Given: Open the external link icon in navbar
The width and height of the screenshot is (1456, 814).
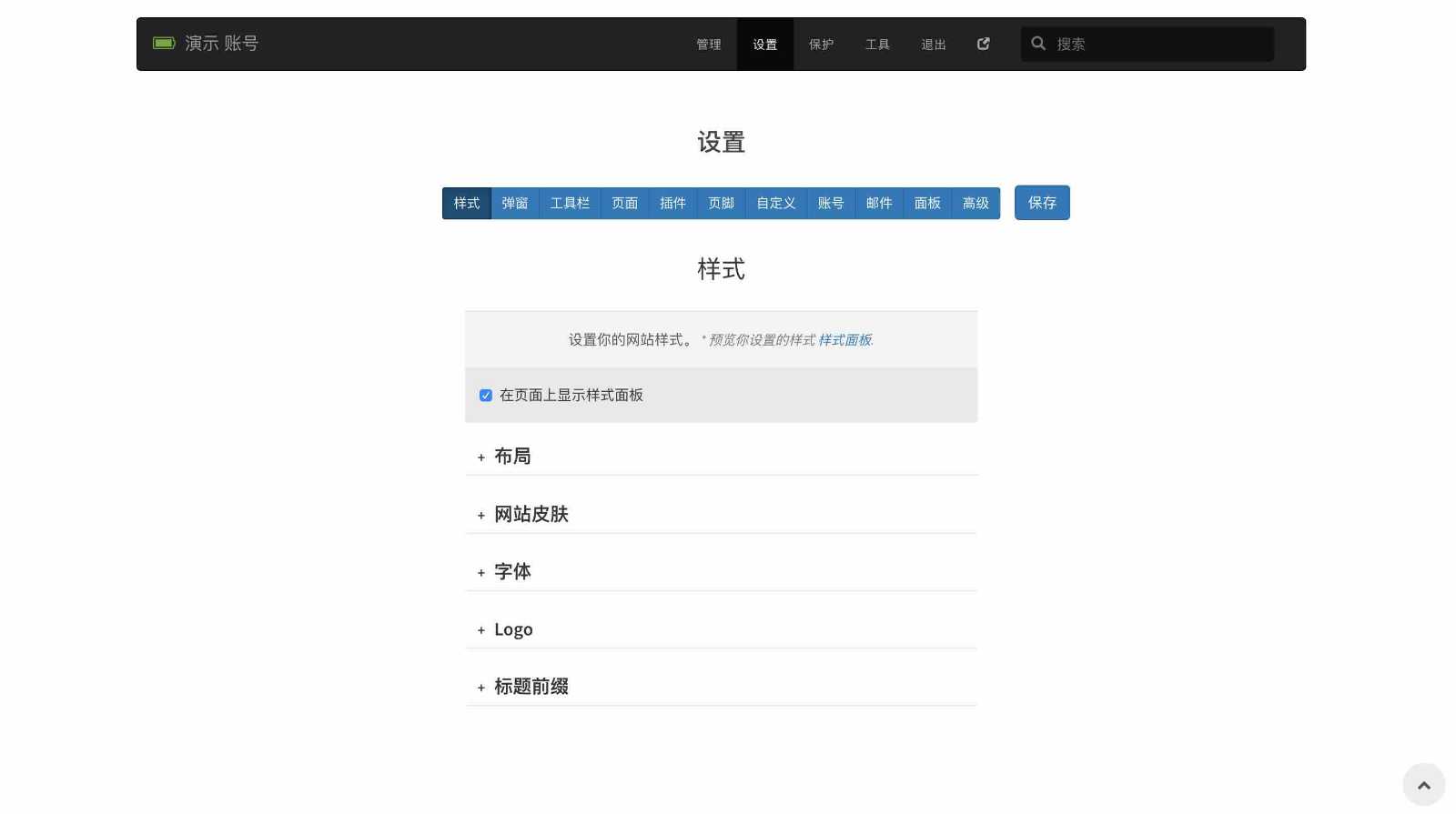Looking at the screenshot, I should tap(983, 44).
